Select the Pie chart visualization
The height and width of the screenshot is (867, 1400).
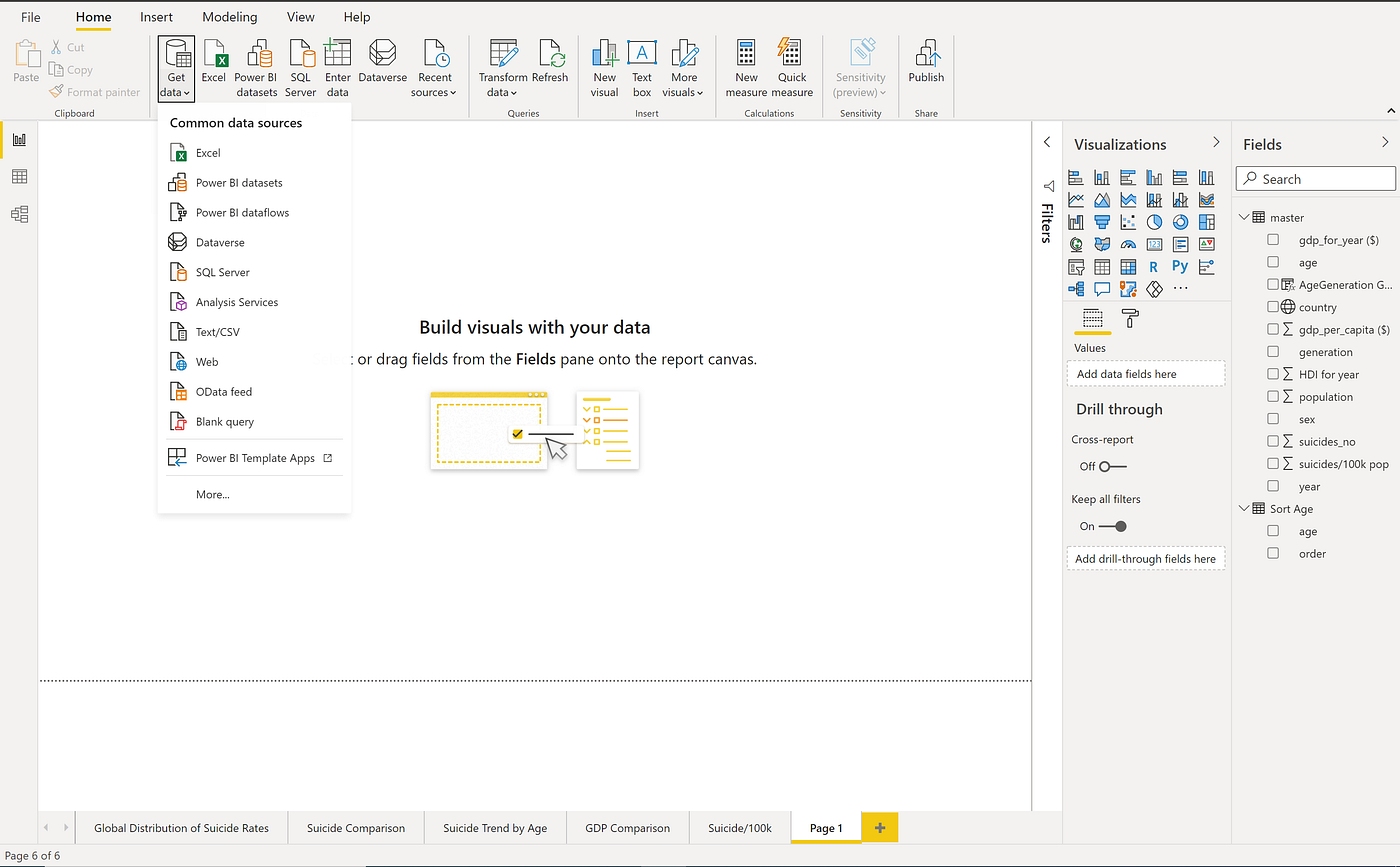click(1154, 221)
